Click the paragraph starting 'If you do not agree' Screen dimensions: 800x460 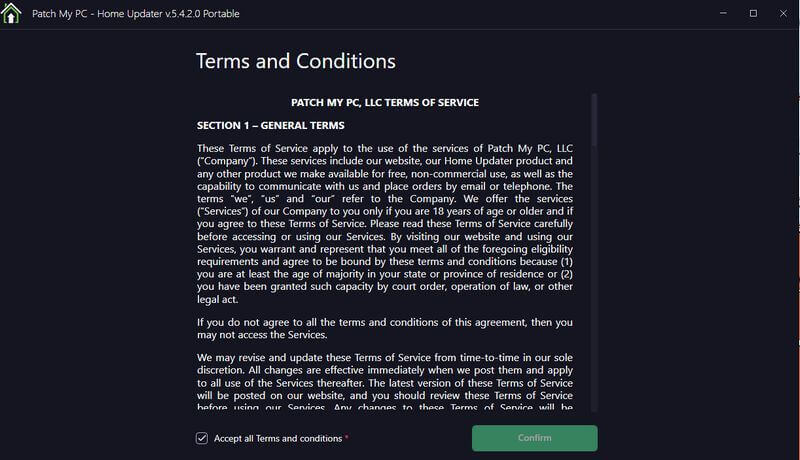(384, 328)
